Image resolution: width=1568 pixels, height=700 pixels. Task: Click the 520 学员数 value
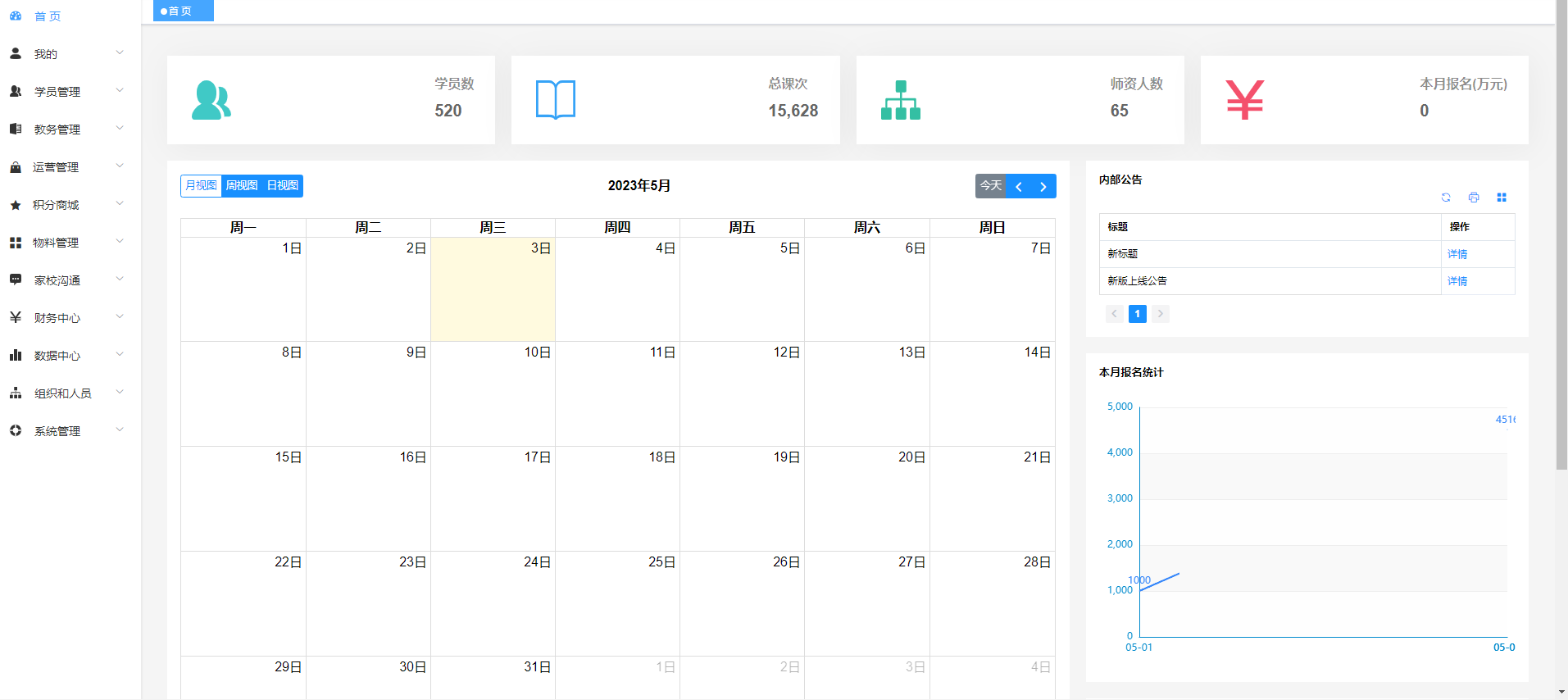448,111
